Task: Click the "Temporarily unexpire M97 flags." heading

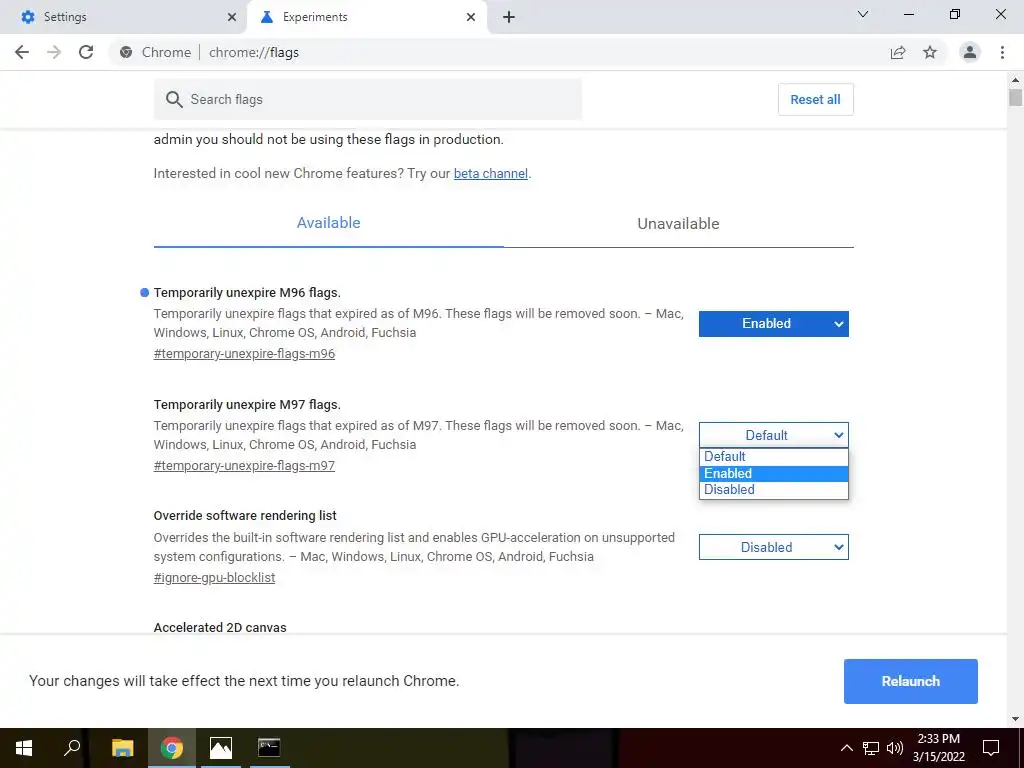Action: [247, 405]
